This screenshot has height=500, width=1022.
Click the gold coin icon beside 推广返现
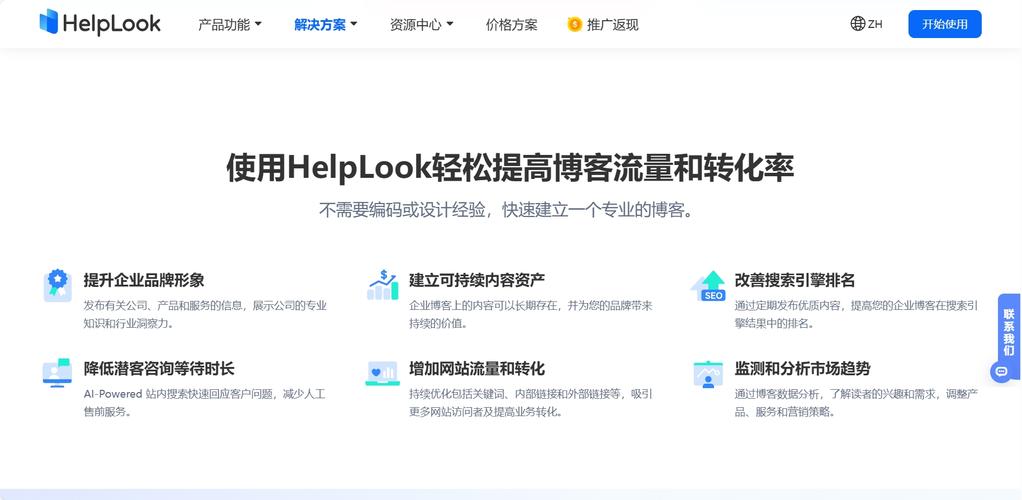(x=574, y=25)
